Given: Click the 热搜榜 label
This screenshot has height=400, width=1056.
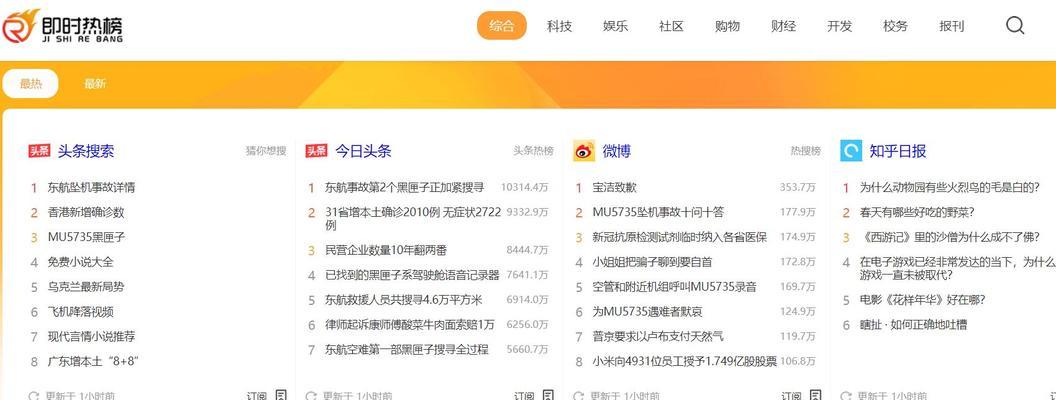Looking at the screenshot, I should pyautogui.click(x=805, y=151).
